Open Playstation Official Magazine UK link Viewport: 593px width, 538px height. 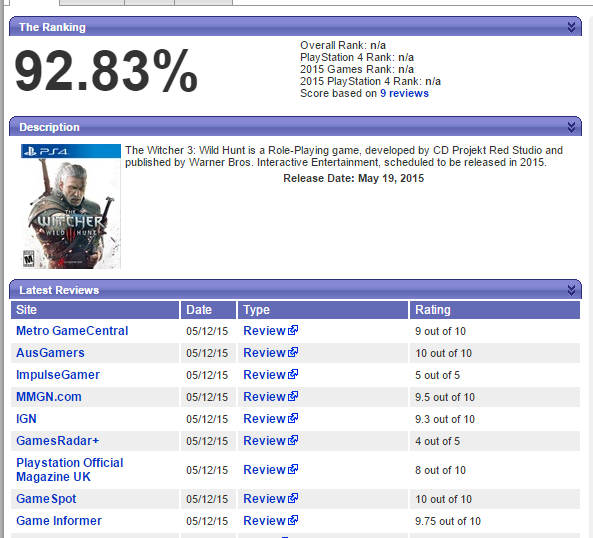pyautogui.click(x=70, y=470)
